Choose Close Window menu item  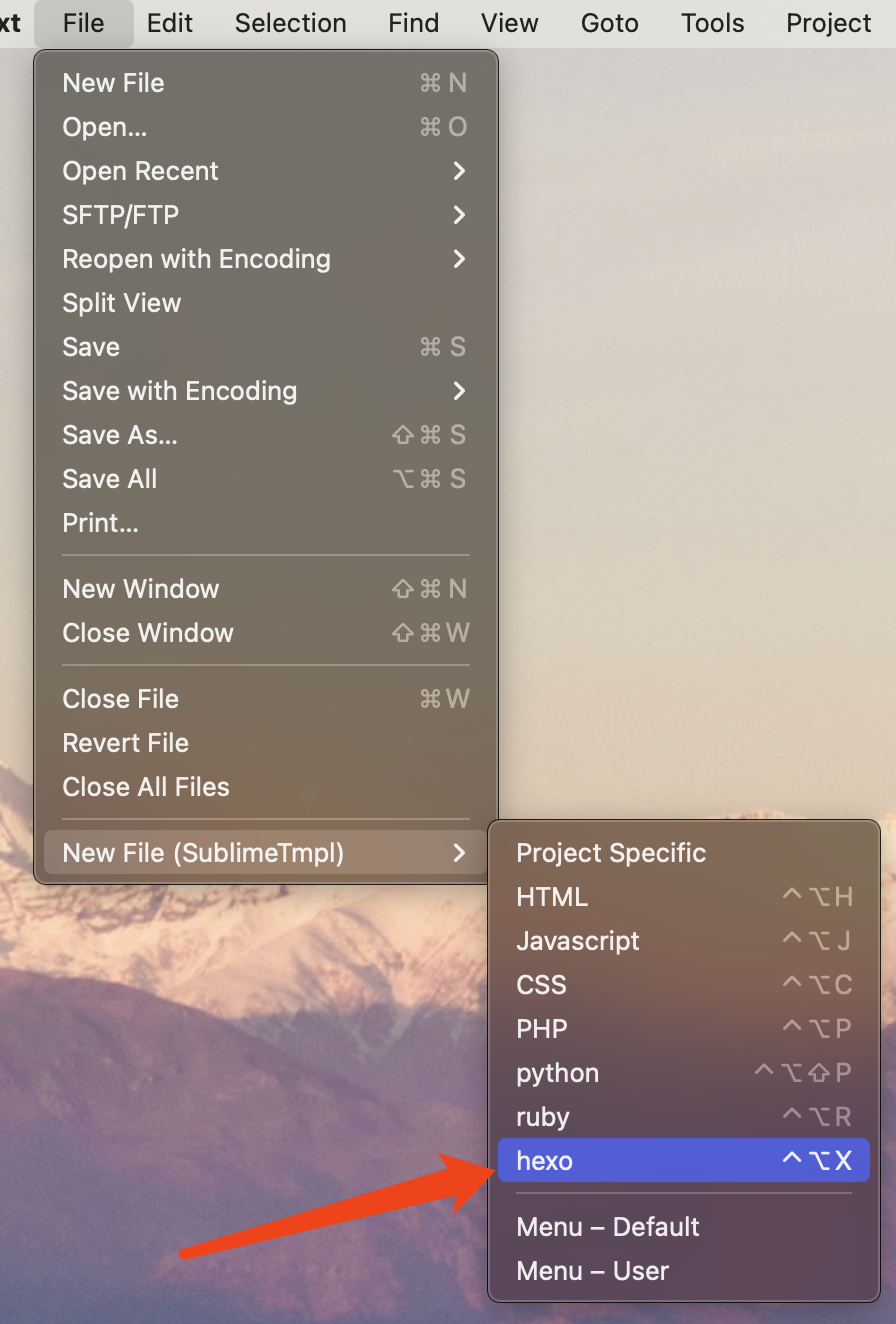click(x=266, y=633)
